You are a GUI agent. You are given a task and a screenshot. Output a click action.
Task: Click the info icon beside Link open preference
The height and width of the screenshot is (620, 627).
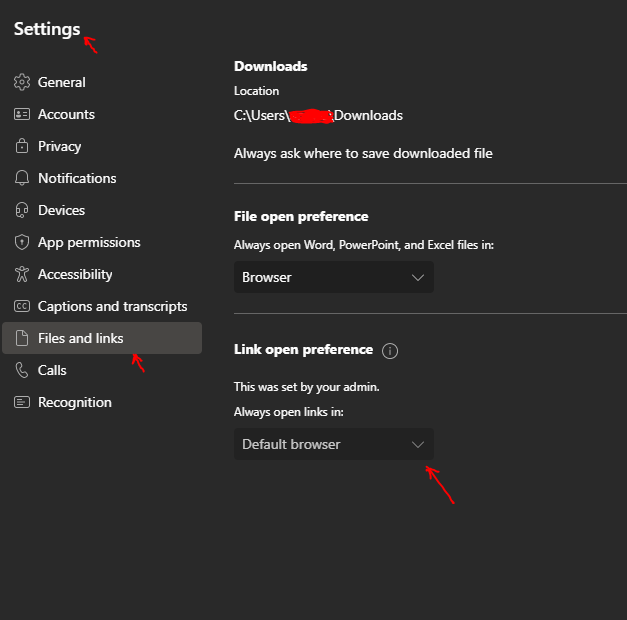(390, 351)
